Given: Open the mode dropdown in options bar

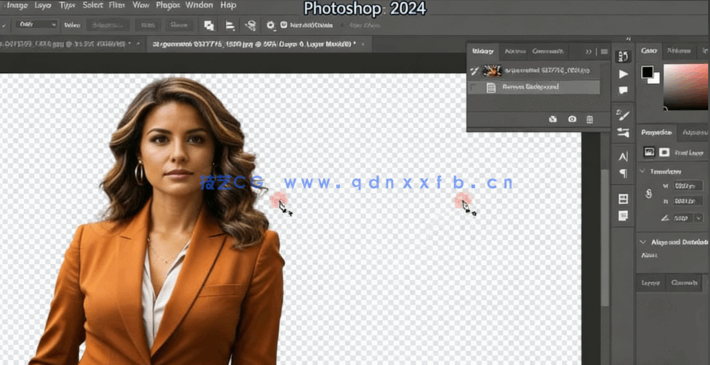Looking at the screenshot, I should pos(36,25).
